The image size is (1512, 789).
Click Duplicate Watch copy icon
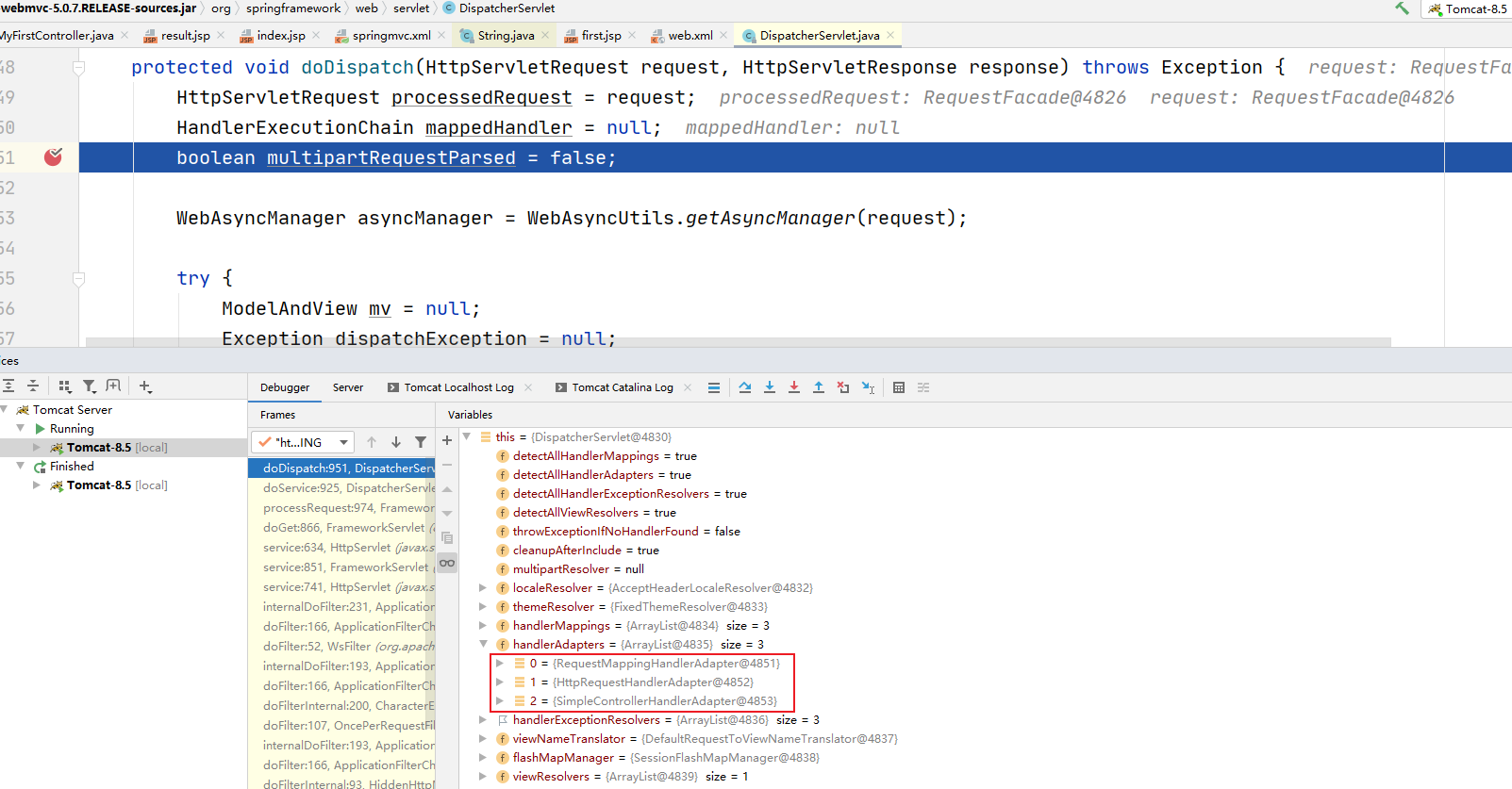click(447, 538)
